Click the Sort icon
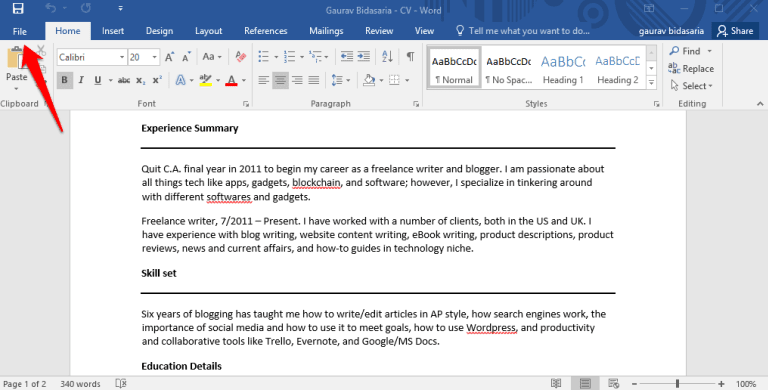 click(387, 57)
